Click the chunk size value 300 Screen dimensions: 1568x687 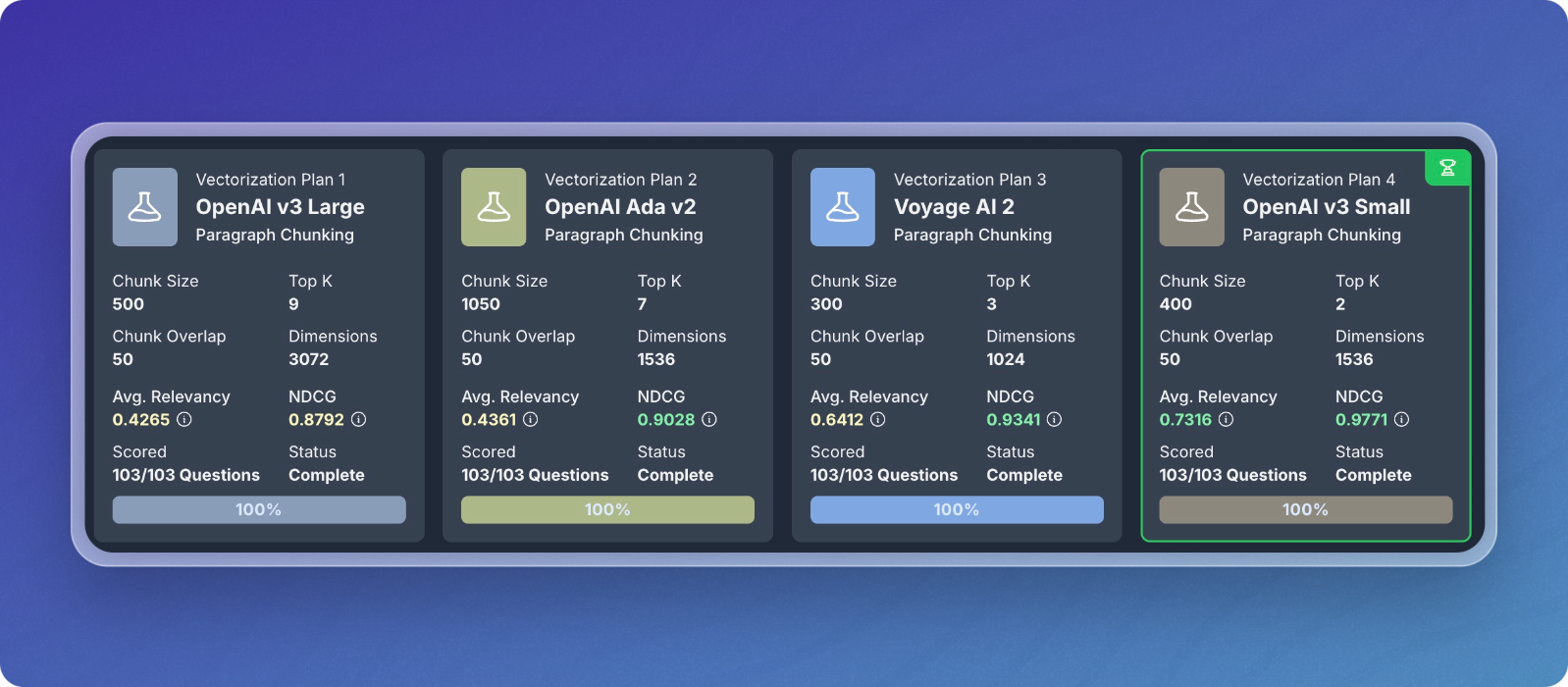(x=826, y=304)
